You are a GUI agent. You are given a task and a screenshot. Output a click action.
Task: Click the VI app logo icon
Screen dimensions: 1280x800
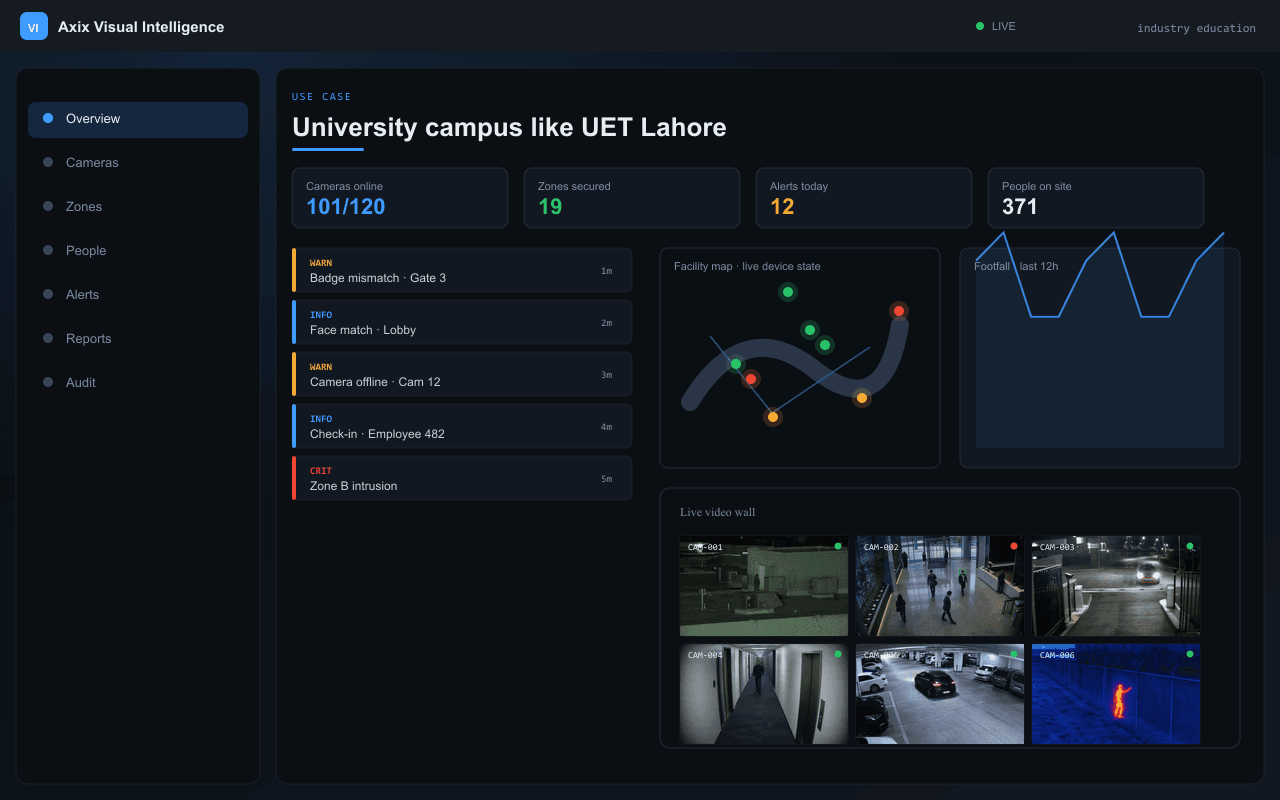(x=34, y=27)
